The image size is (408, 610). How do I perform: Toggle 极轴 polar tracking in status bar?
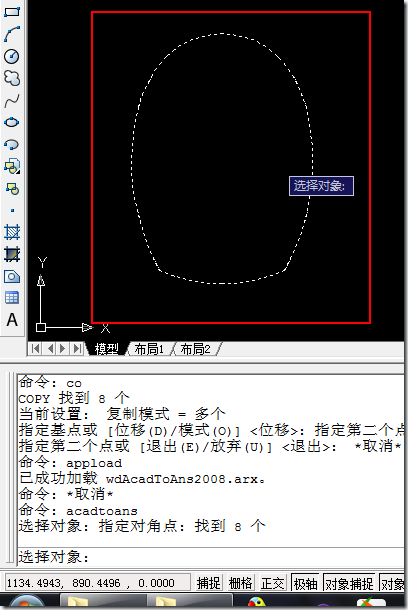coord(305,583)
